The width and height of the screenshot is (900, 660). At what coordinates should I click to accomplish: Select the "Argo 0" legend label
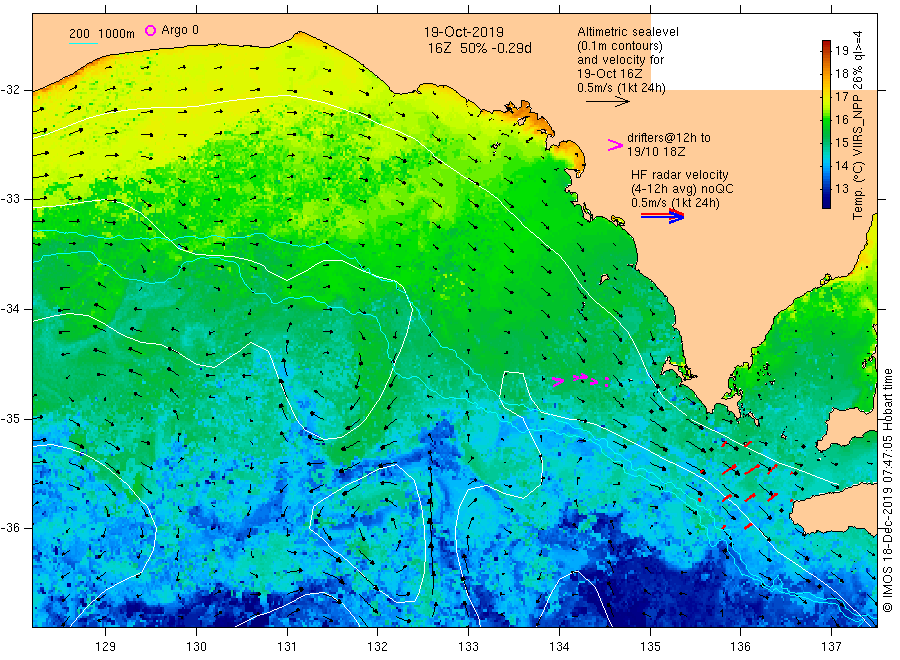[180, 30]
